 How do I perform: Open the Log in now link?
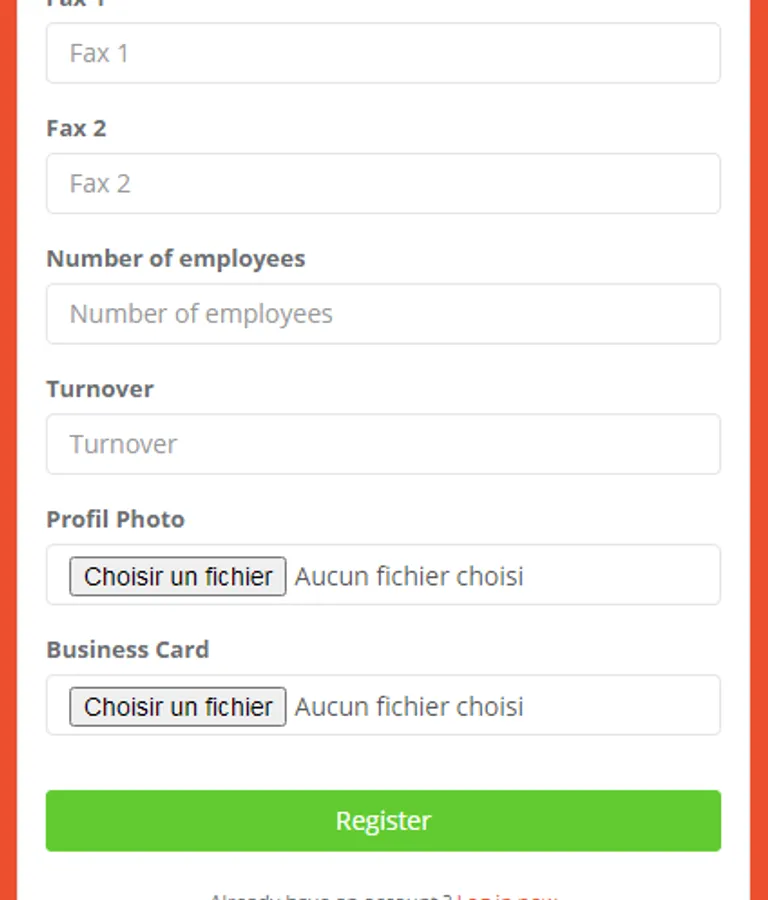(x=507, y=896)
